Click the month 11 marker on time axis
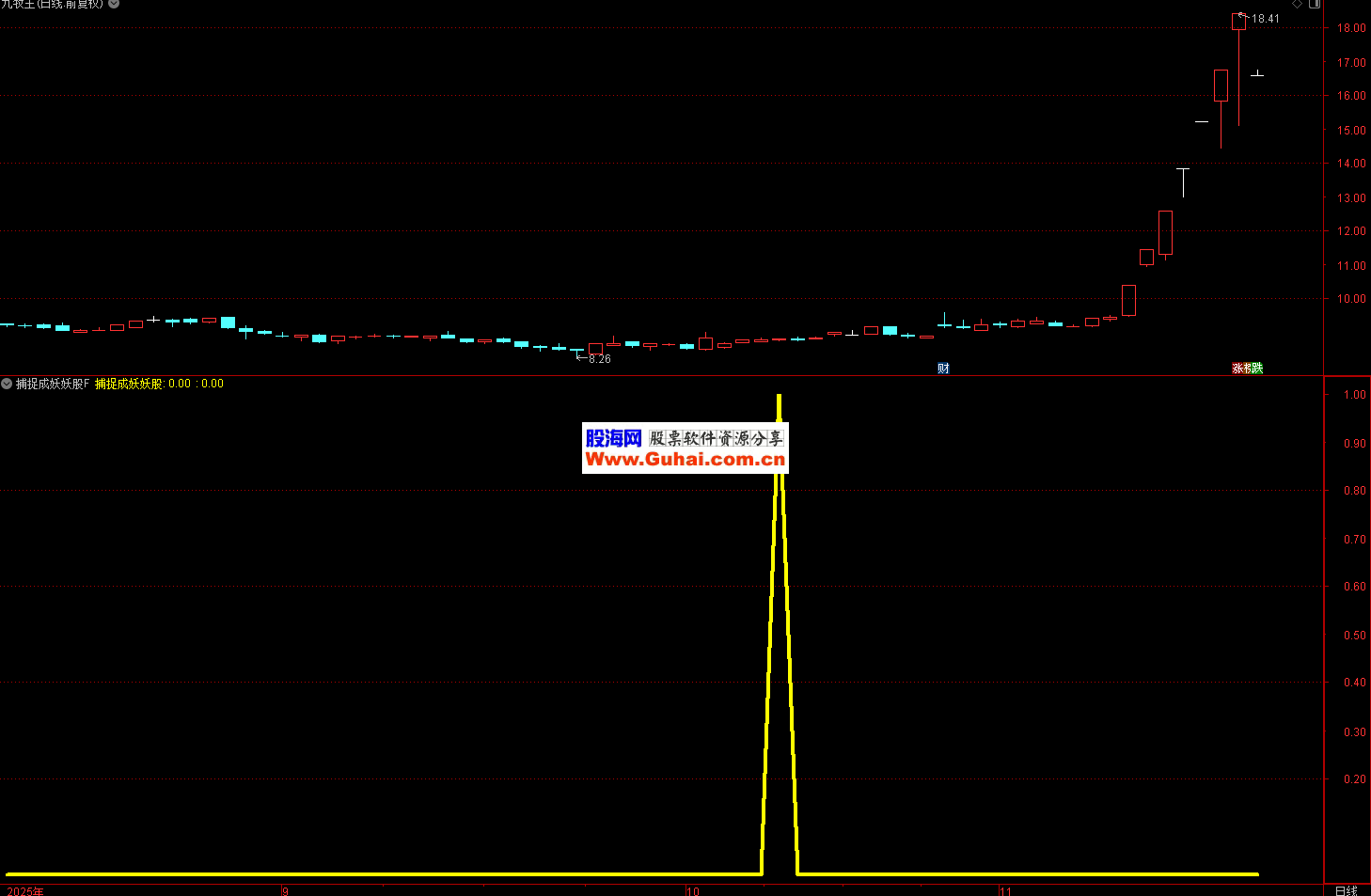 pos(1005,890)
